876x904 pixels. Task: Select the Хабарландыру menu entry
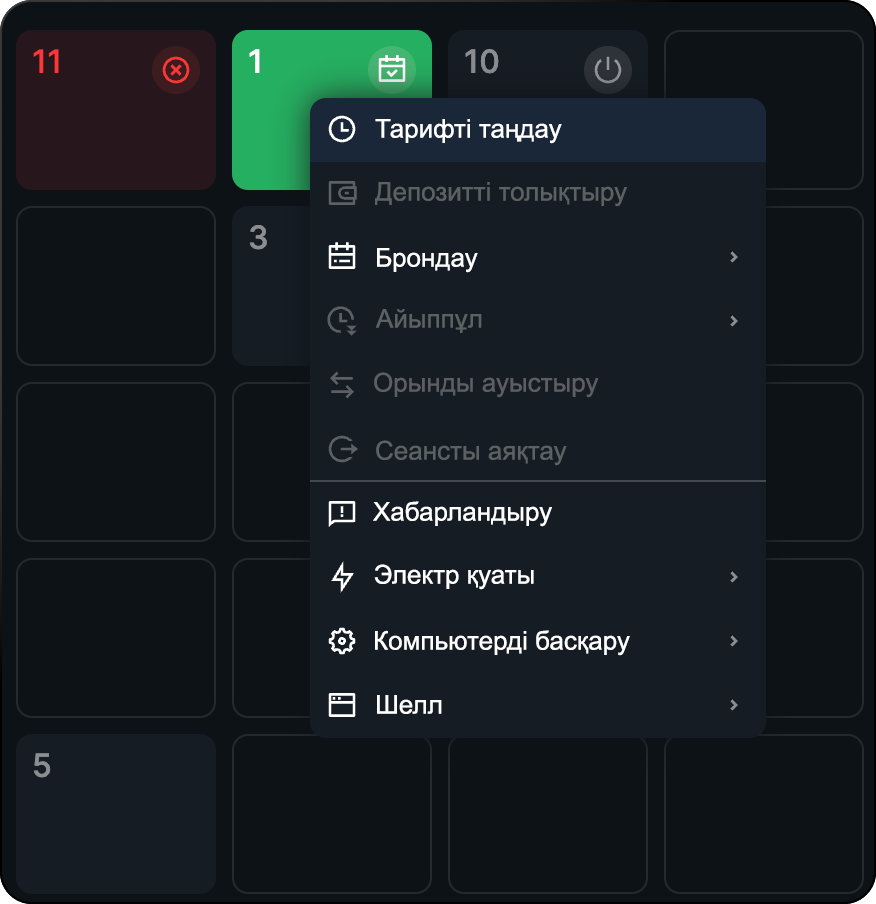(x=538, y=513)
